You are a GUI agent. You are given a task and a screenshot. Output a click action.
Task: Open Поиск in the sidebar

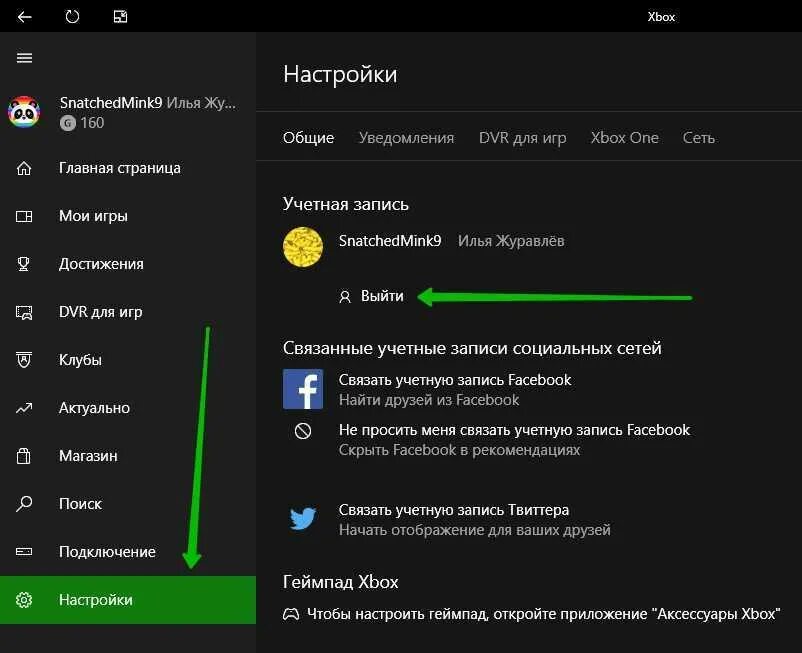[128, 504]
